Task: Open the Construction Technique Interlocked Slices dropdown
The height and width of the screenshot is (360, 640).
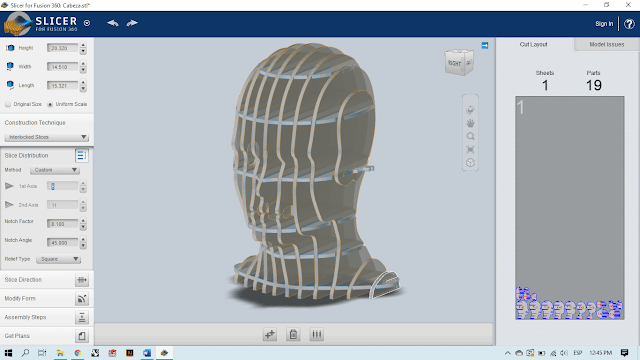Action: click(x=46, y=137)
